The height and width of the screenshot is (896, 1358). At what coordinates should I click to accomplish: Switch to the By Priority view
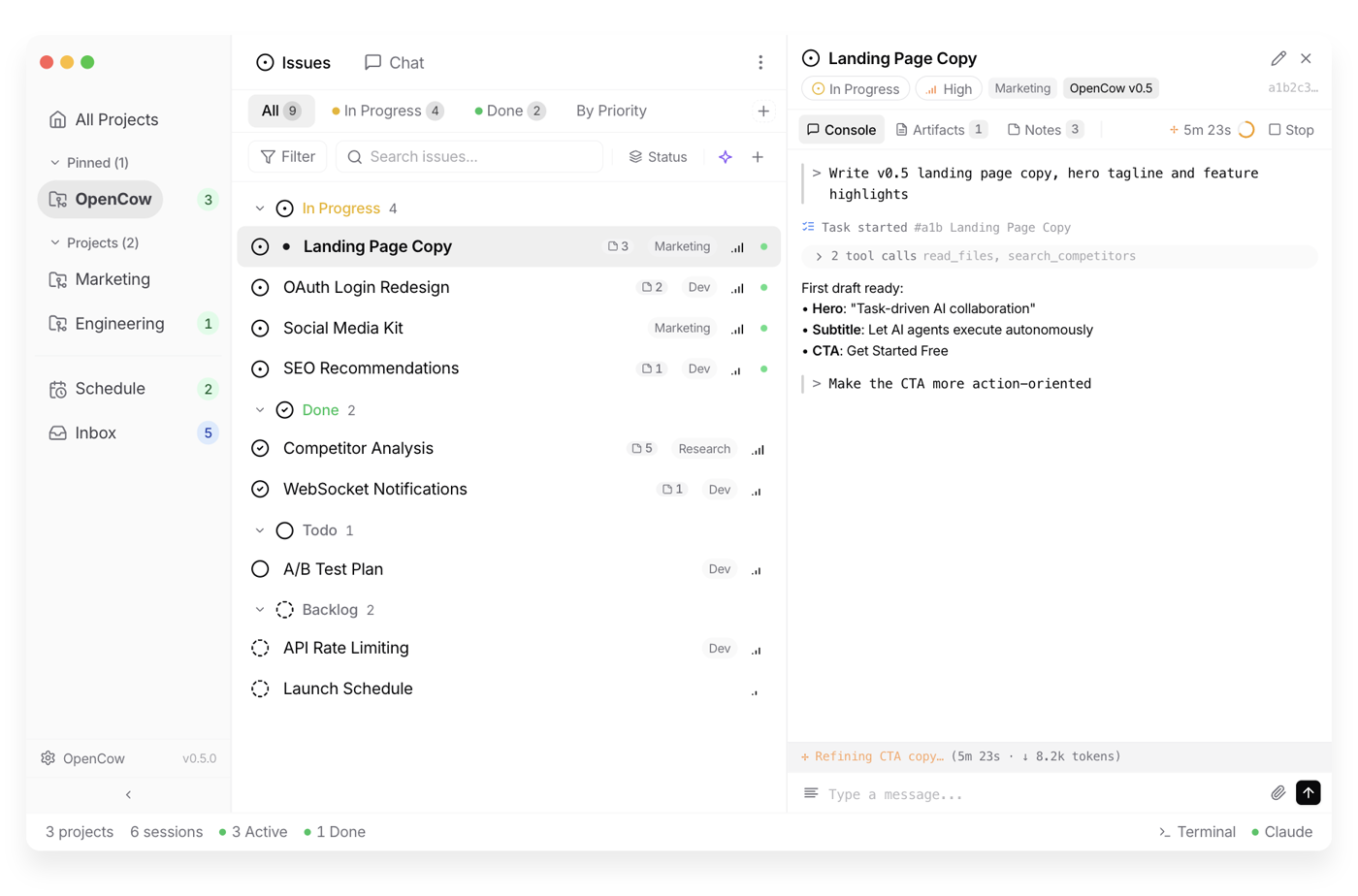[610, 110]
